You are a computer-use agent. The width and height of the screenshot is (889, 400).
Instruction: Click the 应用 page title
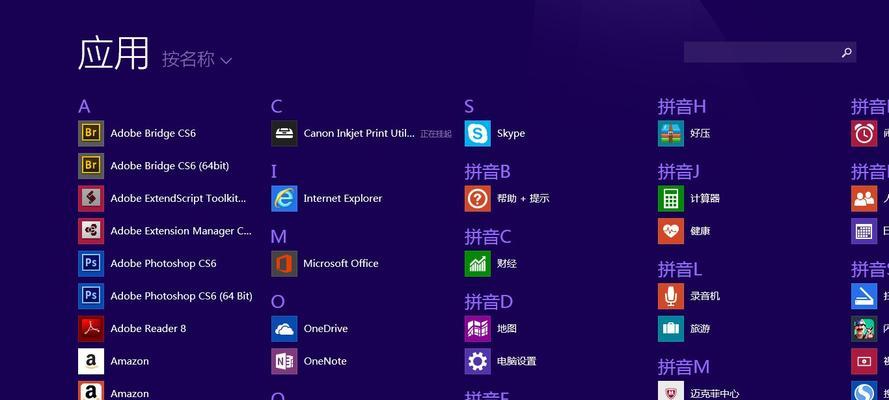tap(113, 53)
